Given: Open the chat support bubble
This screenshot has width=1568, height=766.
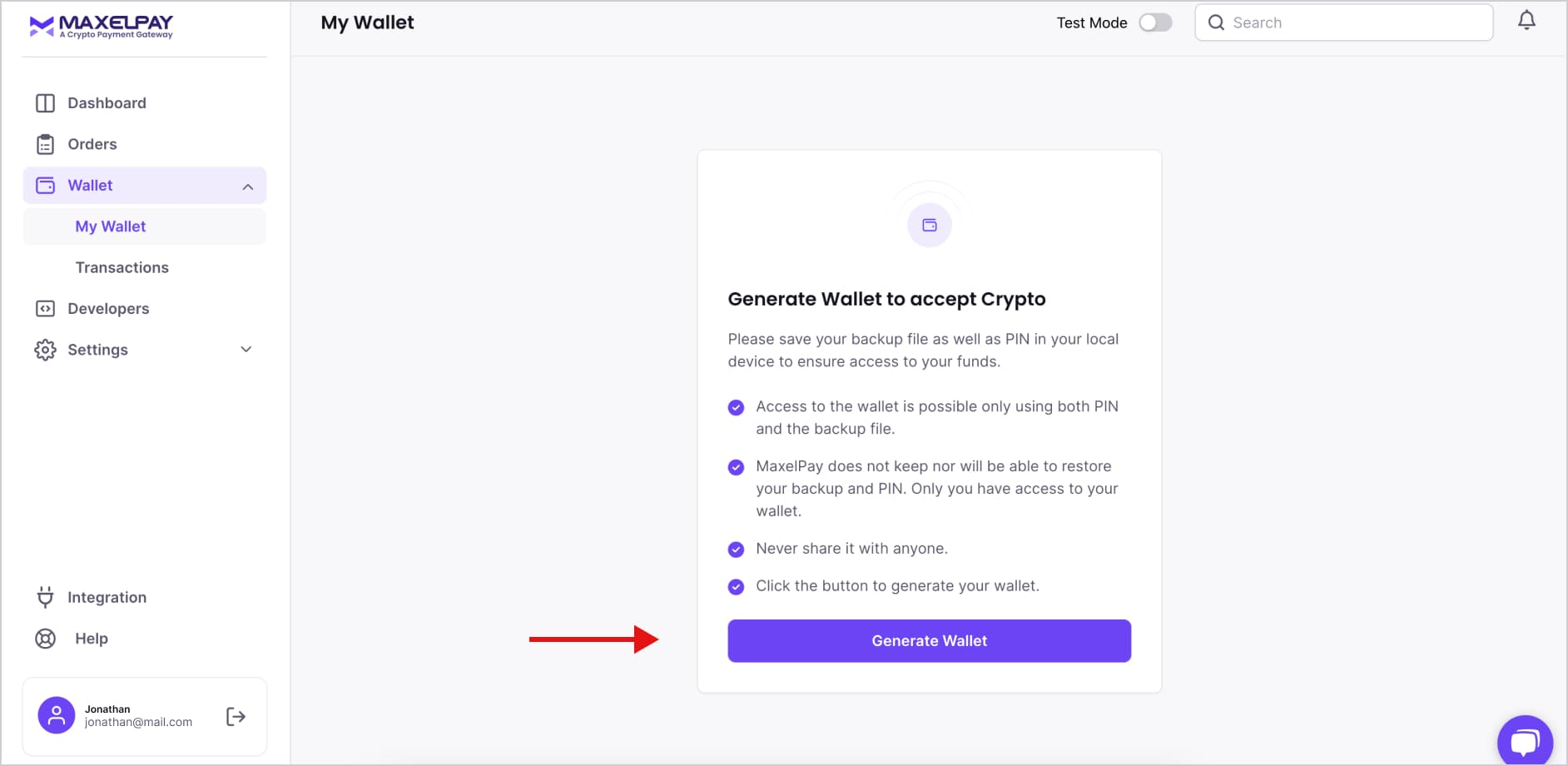Looking at the screenshot, I should click(x=1525, y=741).
